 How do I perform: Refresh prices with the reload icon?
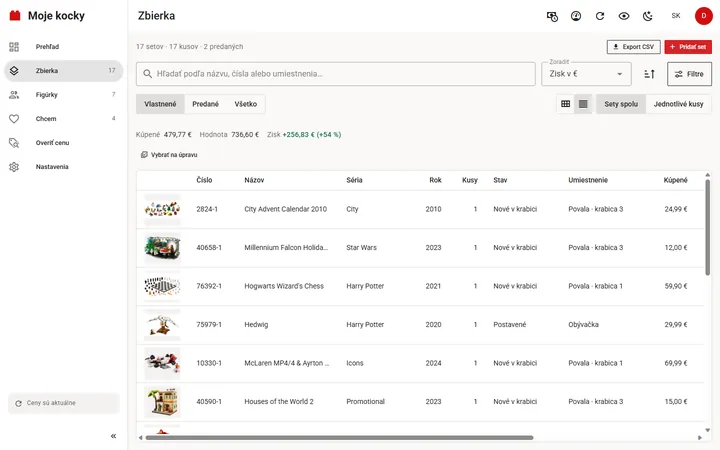[600, 16]
